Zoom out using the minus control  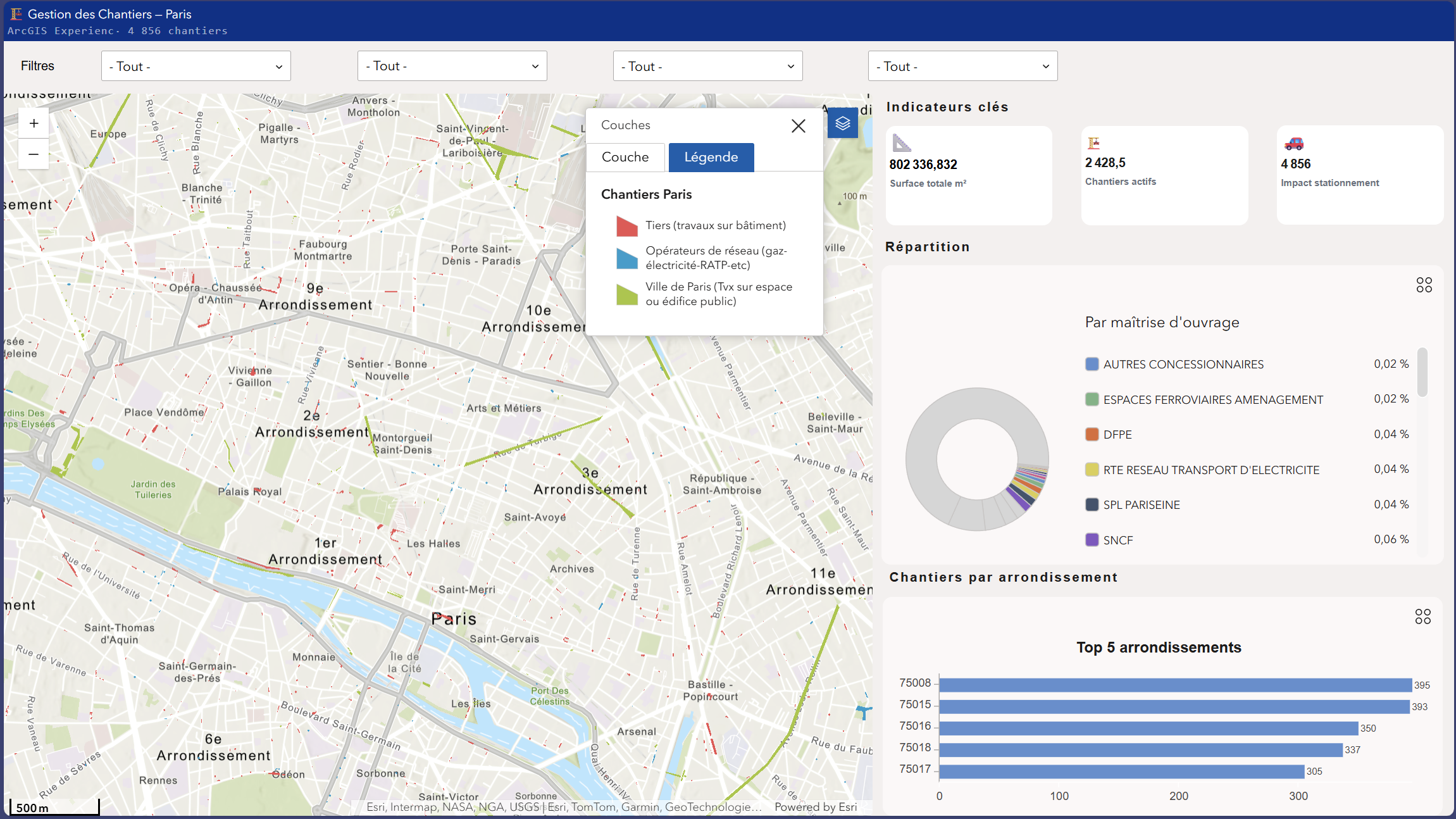click(x=33, y=154)
